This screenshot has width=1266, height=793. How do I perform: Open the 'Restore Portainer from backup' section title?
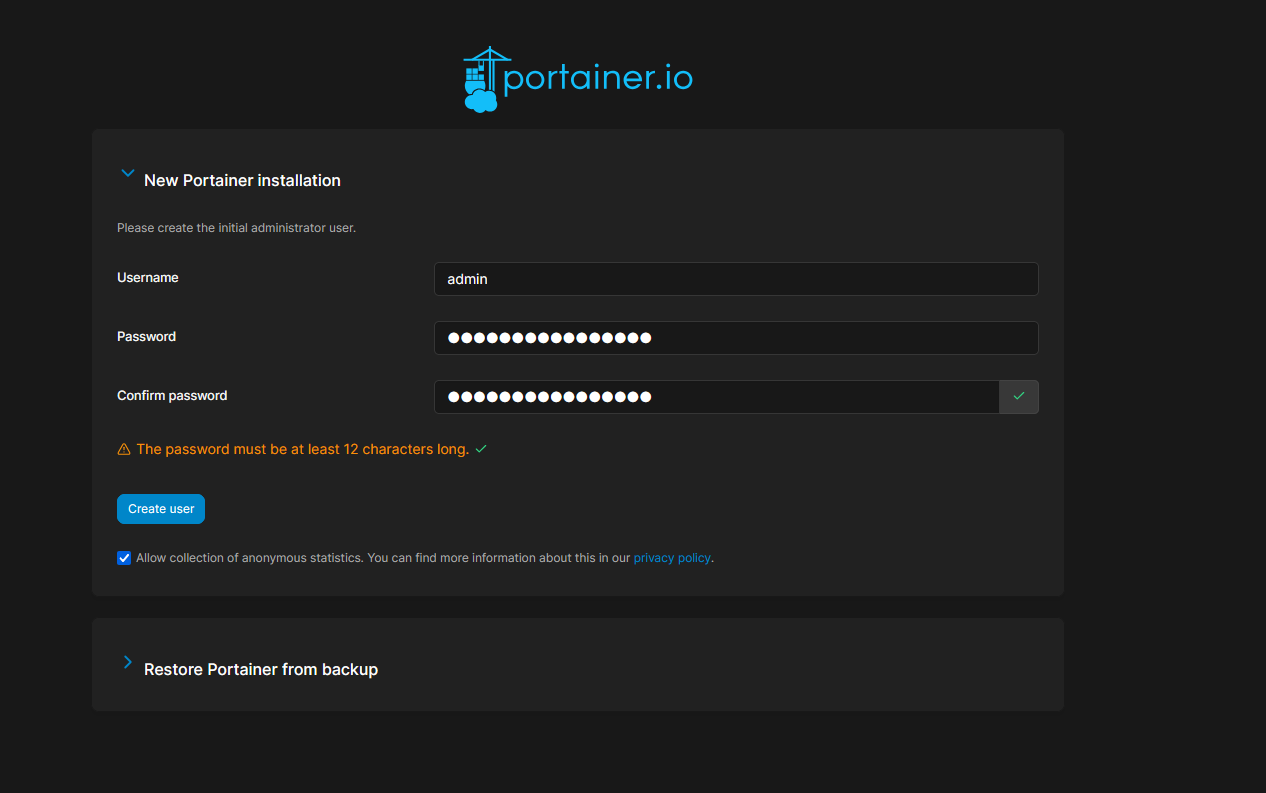[x=261, y=670]
